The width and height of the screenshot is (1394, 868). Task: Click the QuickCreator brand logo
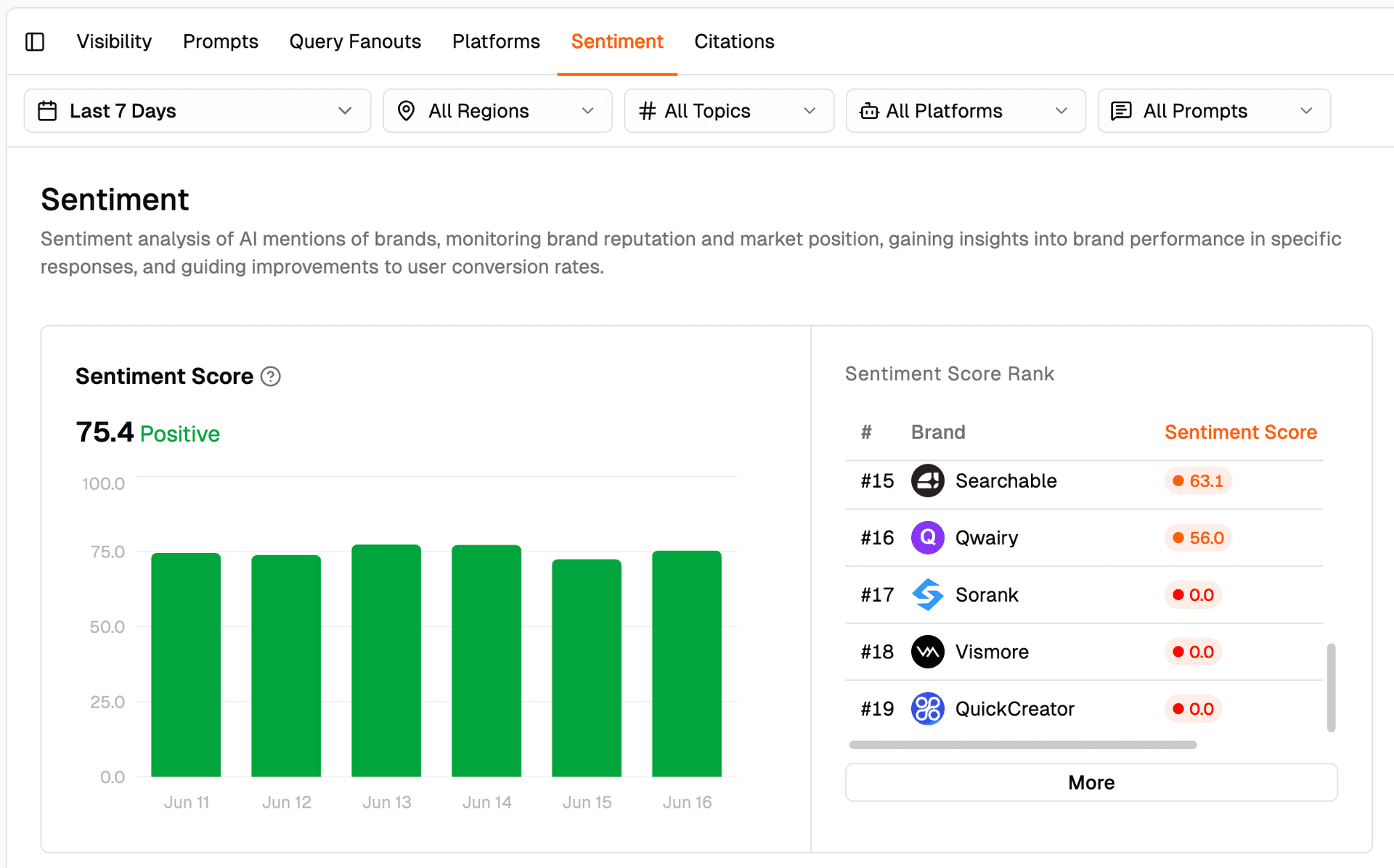coord(927,708)
